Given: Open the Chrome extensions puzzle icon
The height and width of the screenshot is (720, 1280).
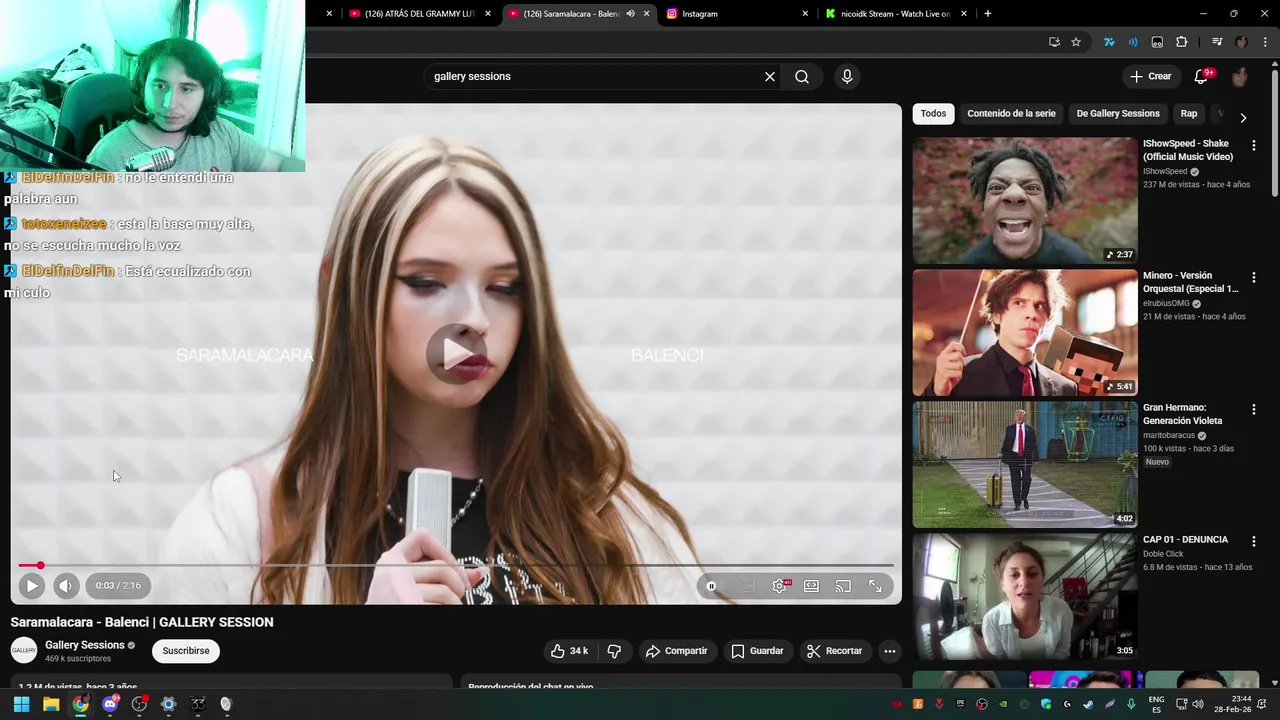Looking at the screenshot, I should [x=1181, y=42].
